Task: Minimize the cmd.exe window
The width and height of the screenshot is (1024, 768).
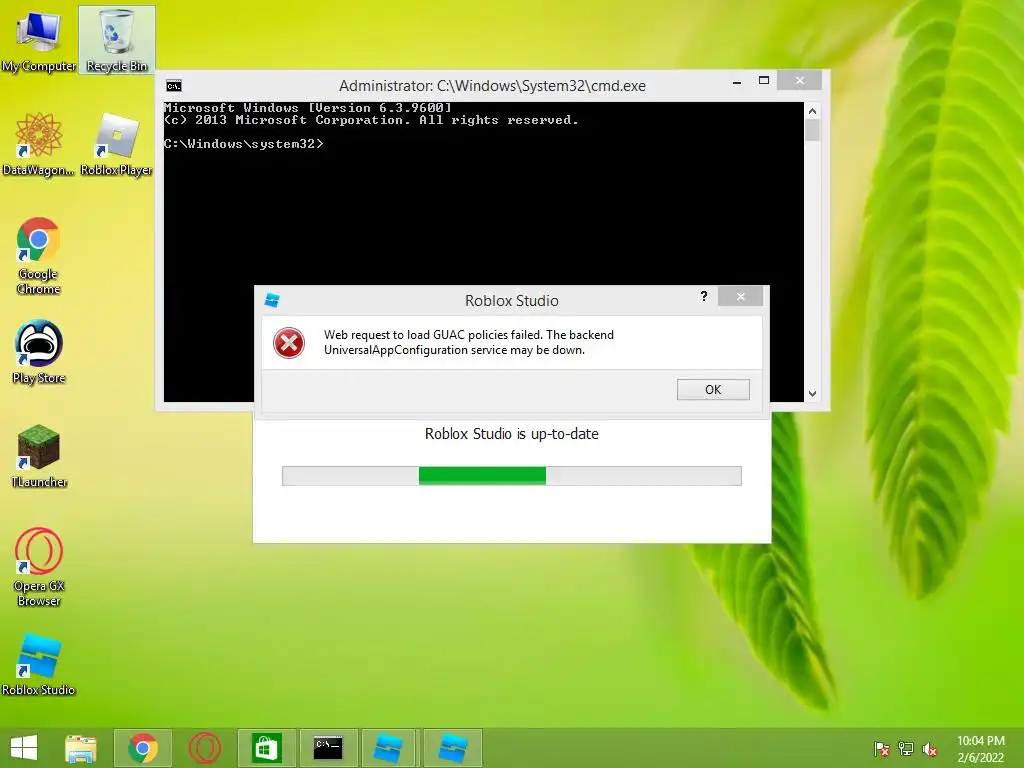Action: (737, 82)
